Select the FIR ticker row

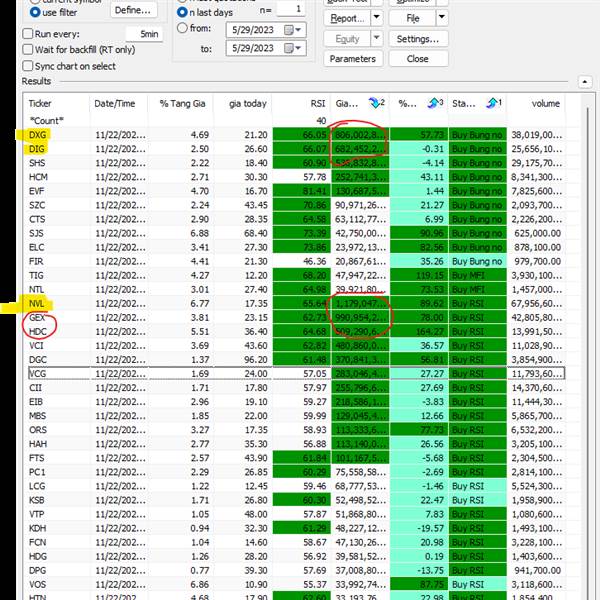click(x=295, y=261)
